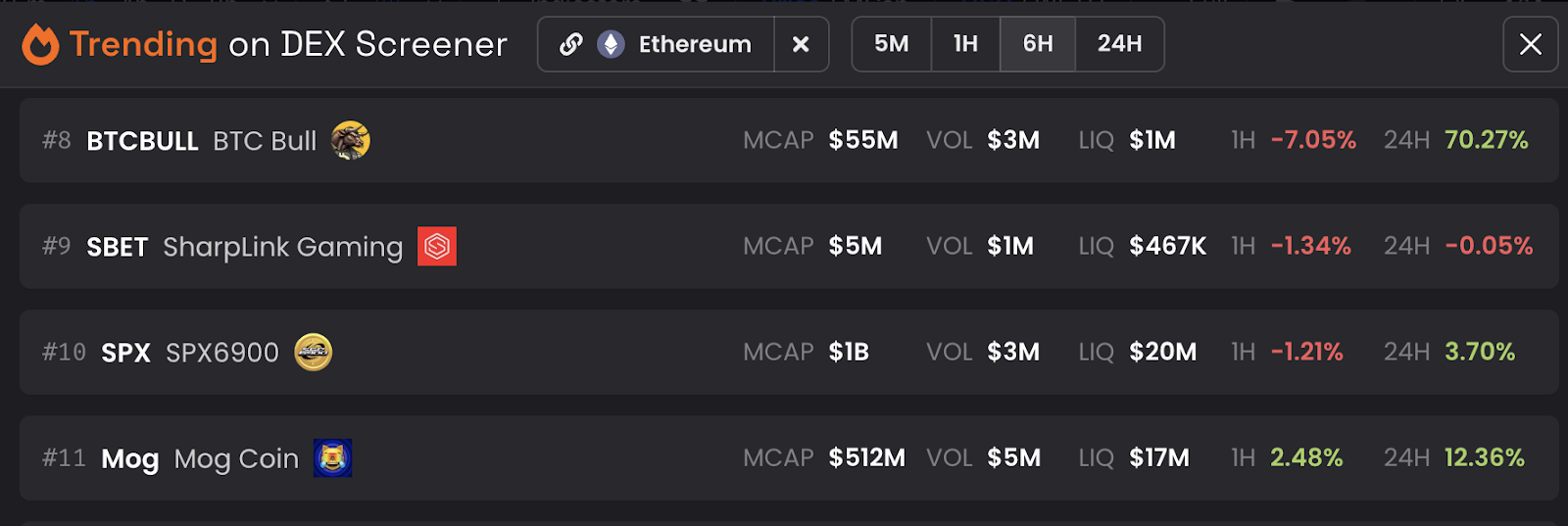Click the SPX6900 gold coin icon

click(x=314, y=352)
